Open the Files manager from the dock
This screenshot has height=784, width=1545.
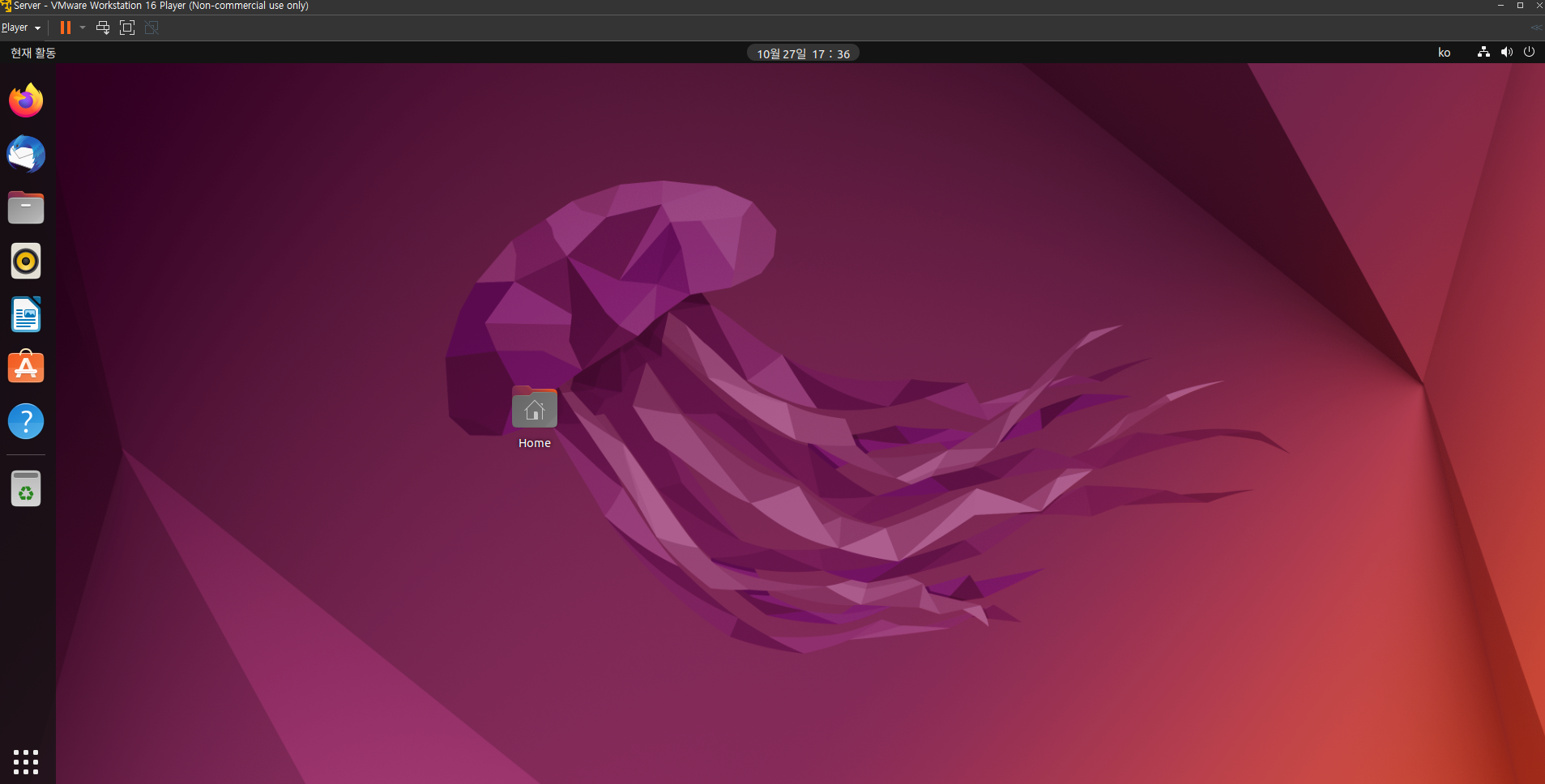(26, 207)
